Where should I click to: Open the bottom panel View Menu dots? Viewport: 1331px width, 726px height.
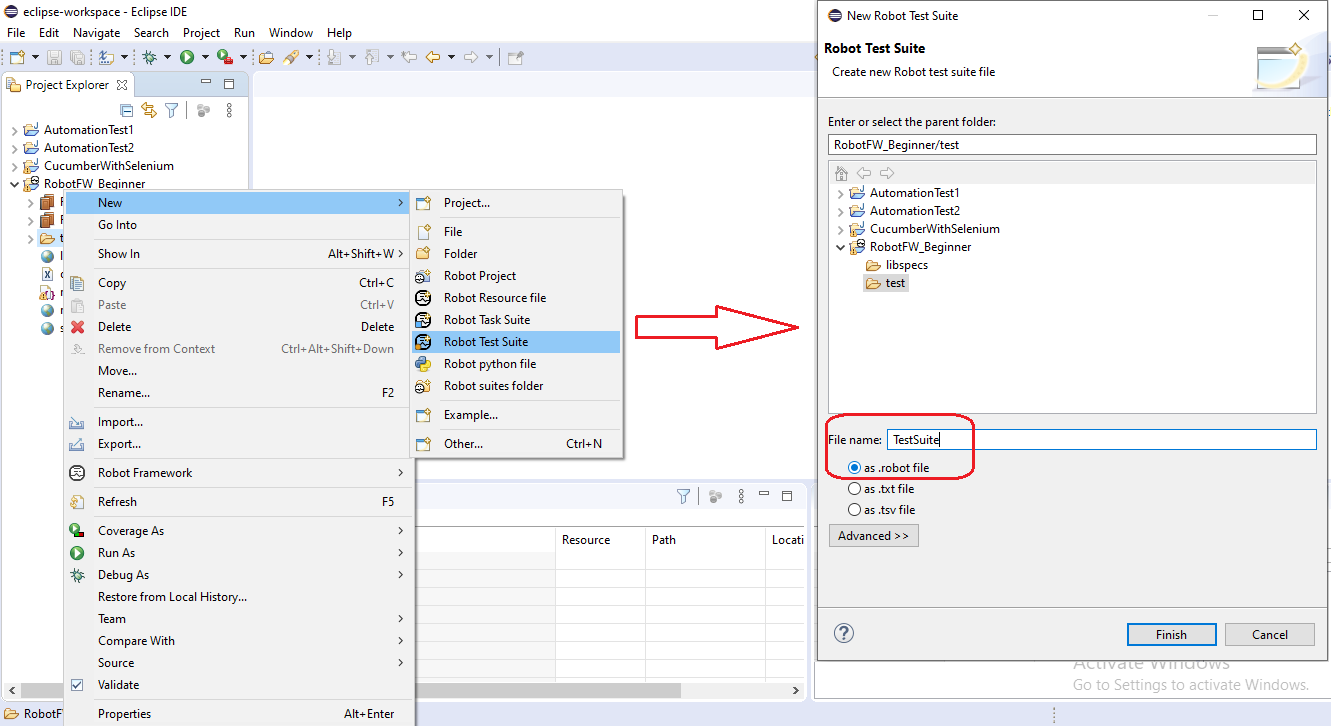point(741,496)
